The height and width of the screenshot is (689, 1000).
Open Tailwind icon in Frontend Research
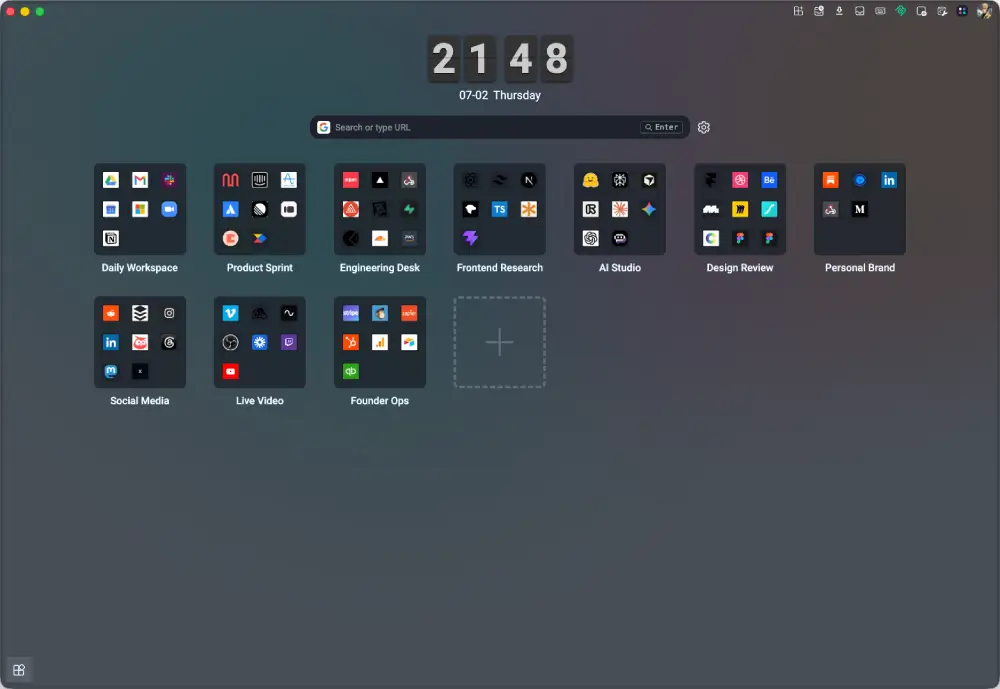pyautogui.click(x=499, y=180)
